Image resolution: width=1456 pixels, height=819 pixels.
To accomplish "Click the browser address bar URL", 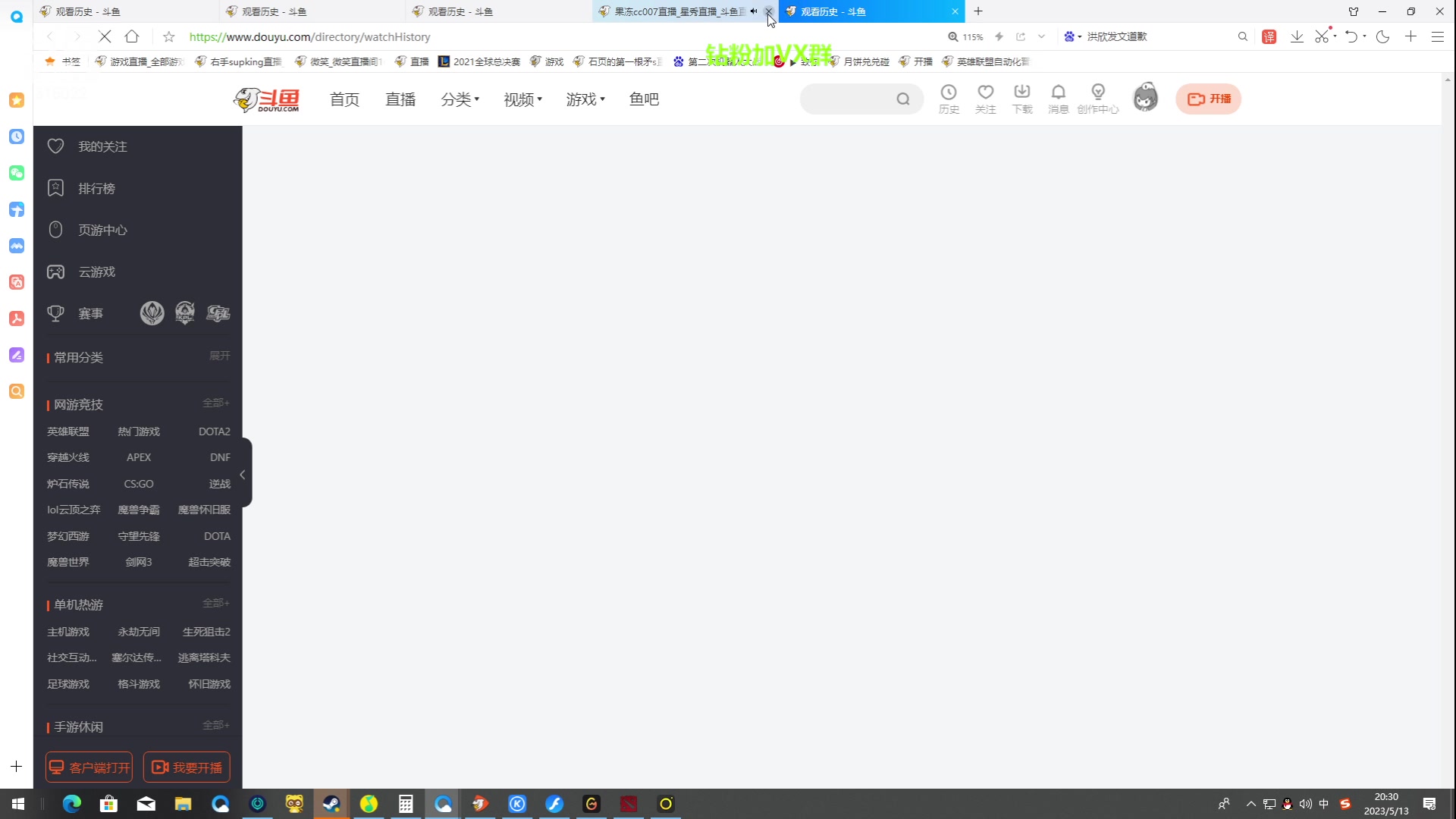I will [x=309, y=36].
